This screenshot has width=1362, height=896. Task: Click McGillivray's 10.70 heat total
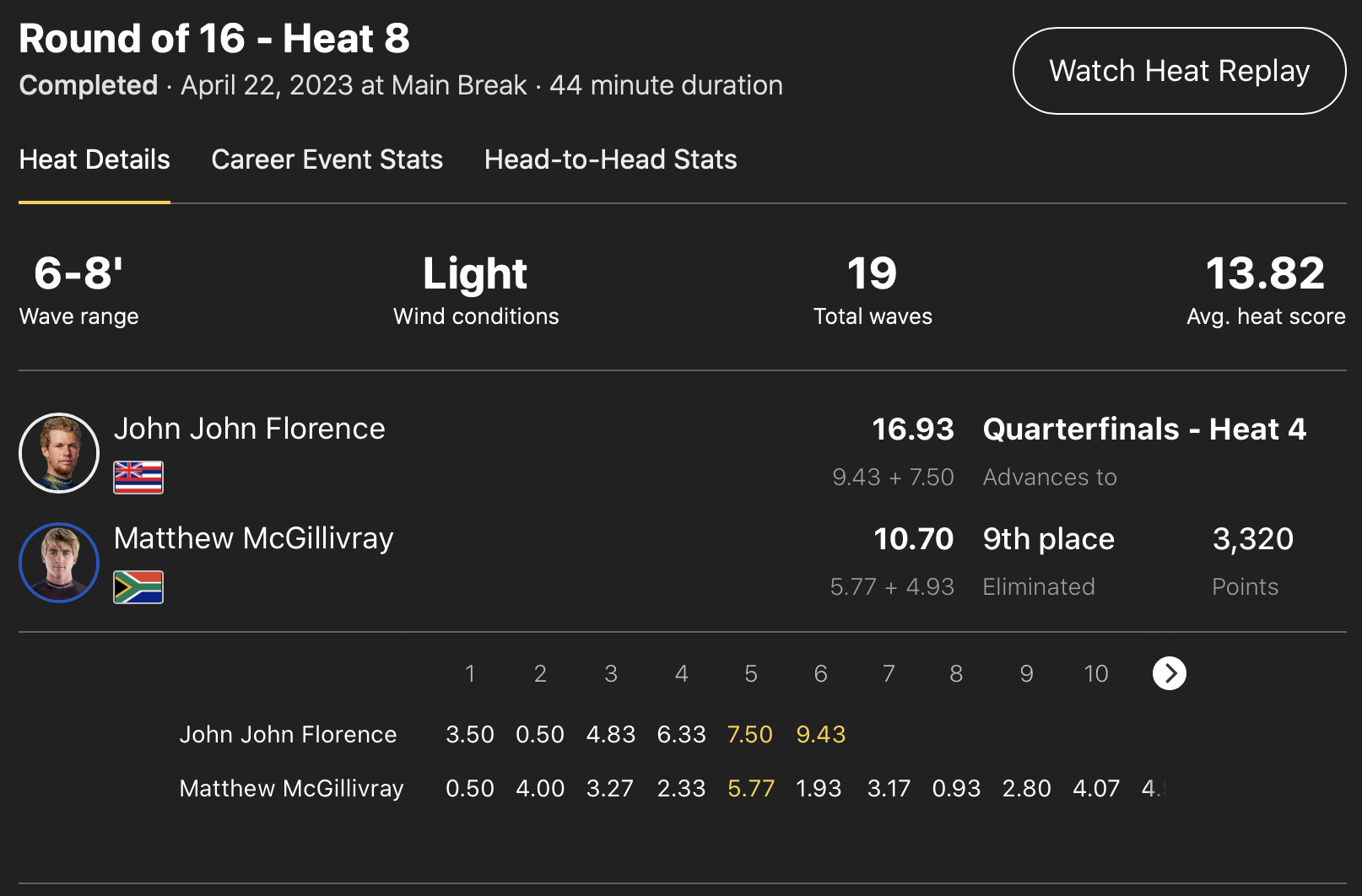click(913, 538)
